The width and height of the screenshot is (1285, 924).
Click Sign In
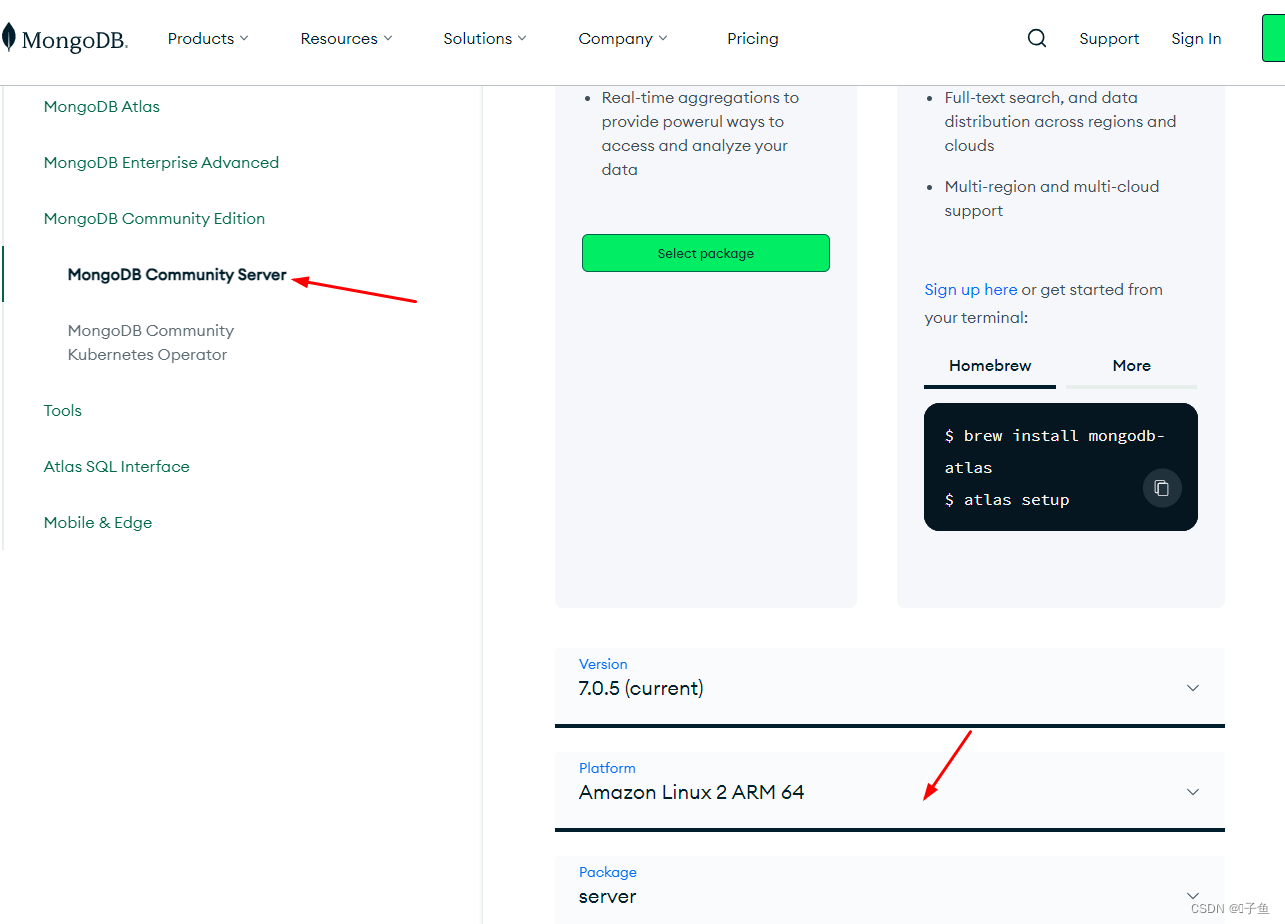(x=1196, y=38)
